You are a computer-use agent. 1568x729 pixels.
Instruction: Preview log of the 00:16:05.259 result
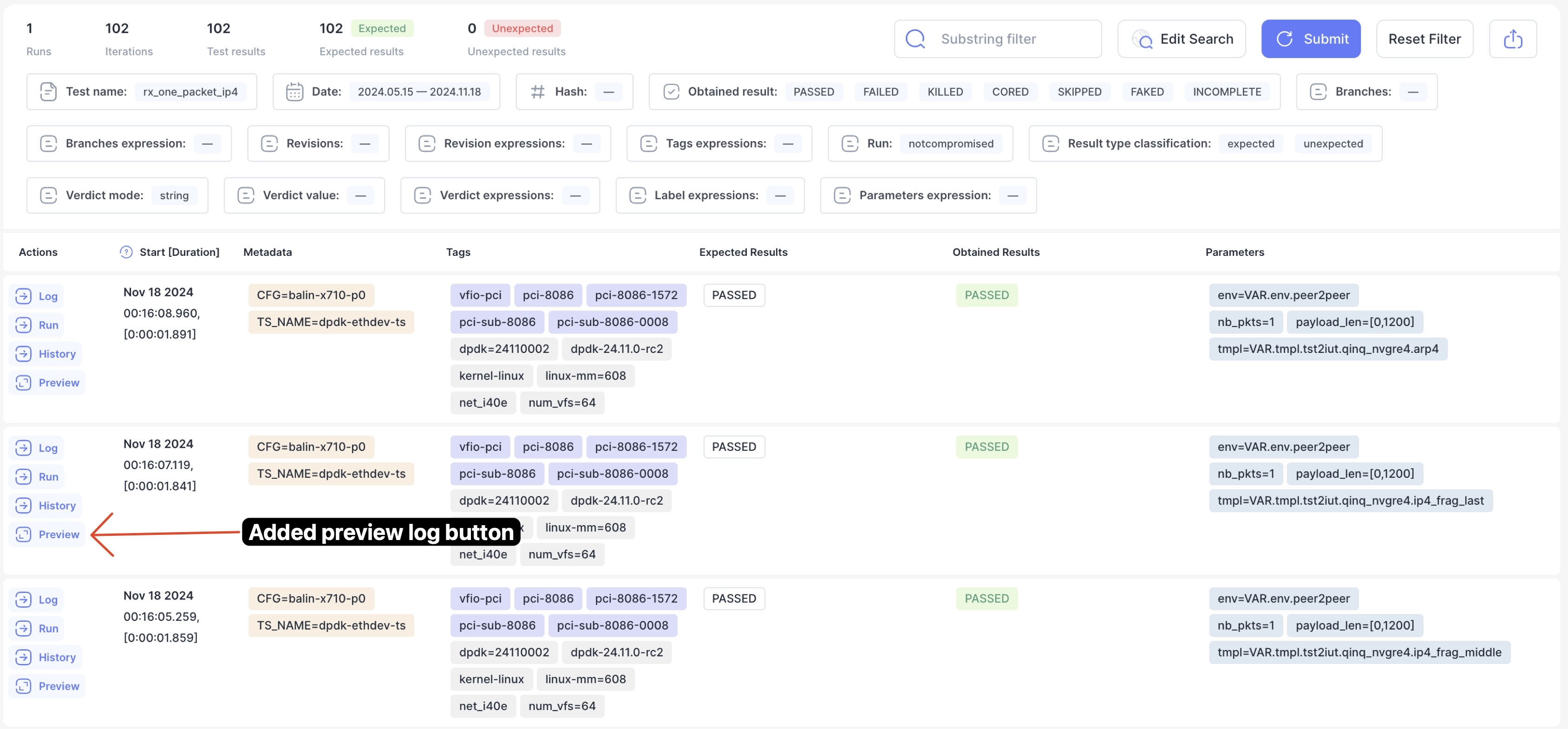click(x=48, y=686)
